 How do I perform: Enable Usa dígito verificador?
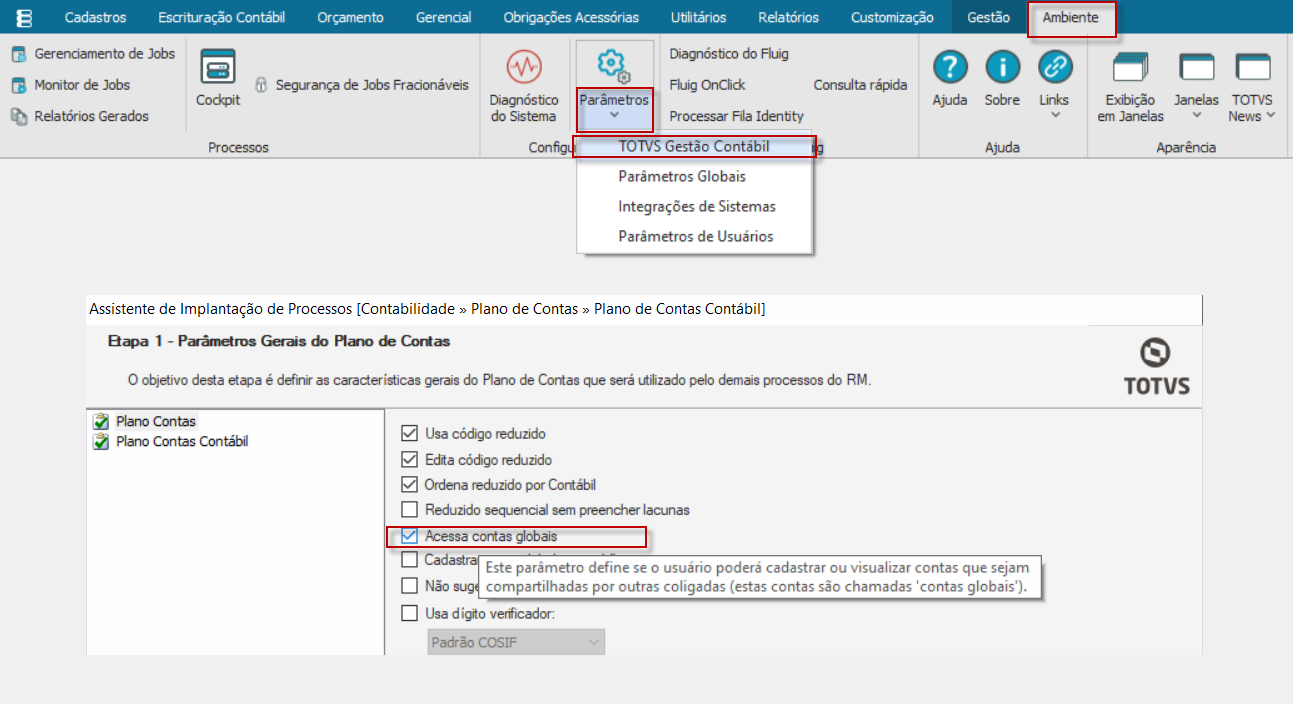(x=409, y=613)
